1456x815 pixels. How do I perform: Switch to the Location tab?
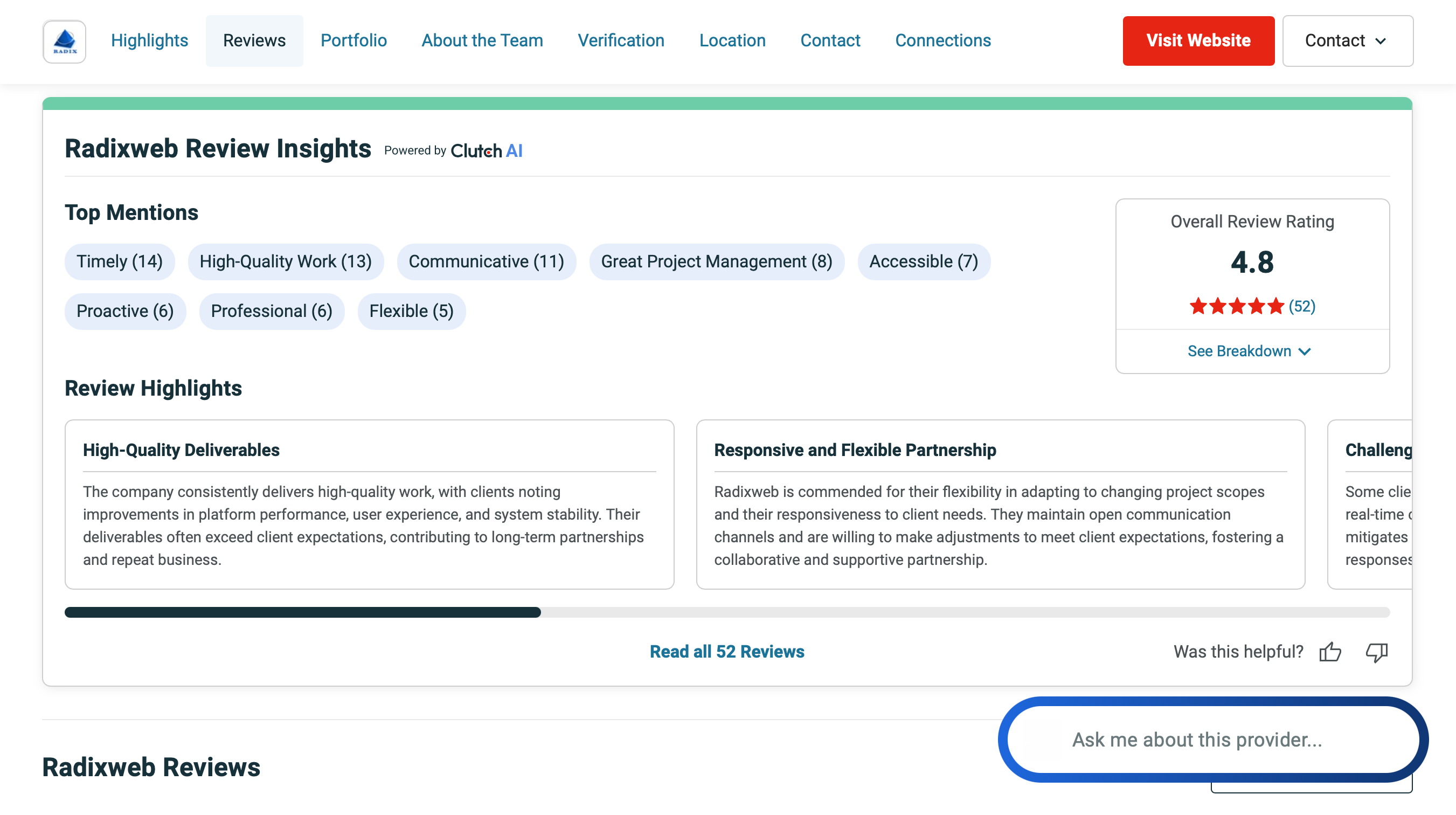pyautogui.click(x=732, y=41)
